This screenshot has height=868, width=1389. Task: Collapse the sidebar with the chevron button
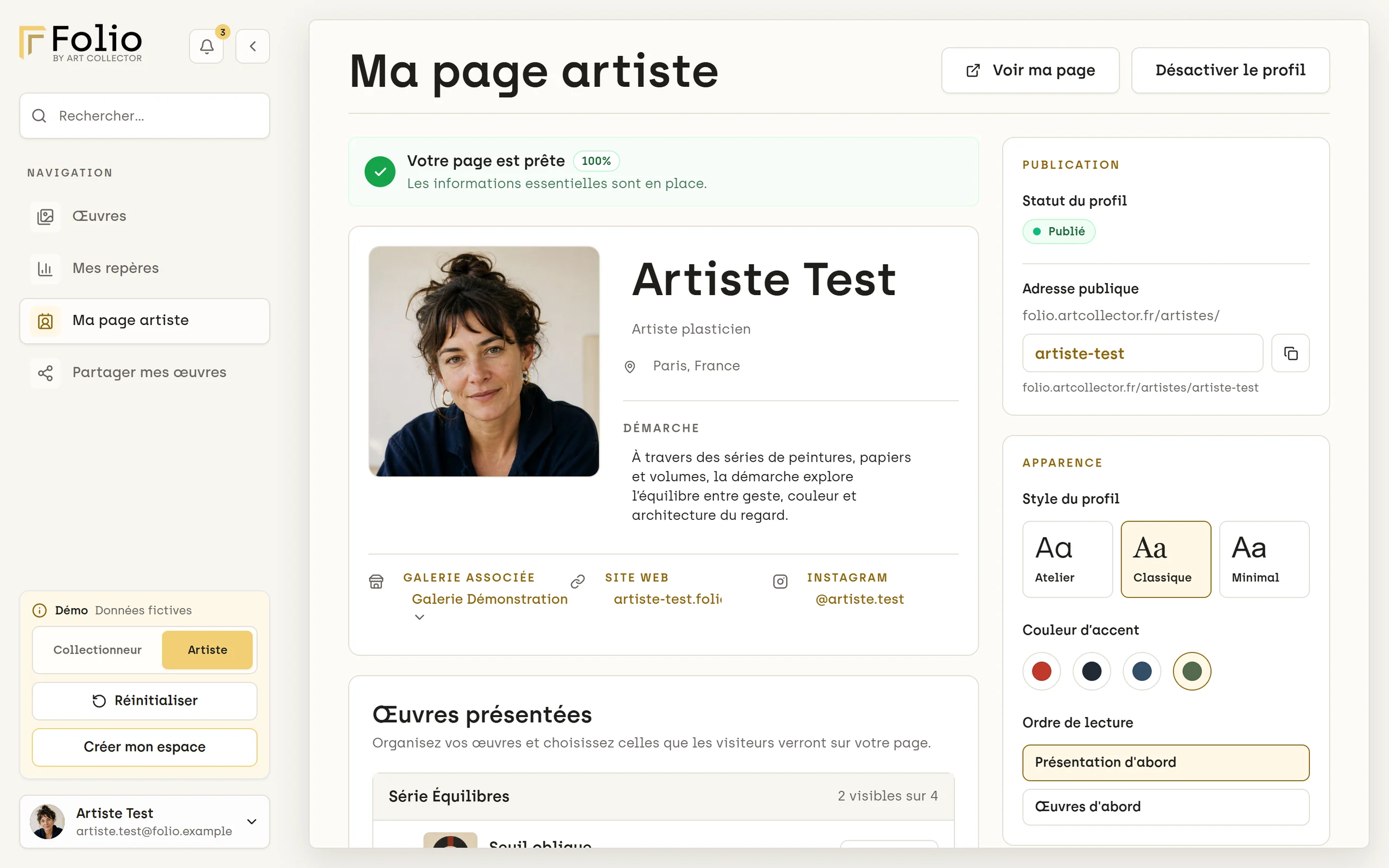coord(252,47)
